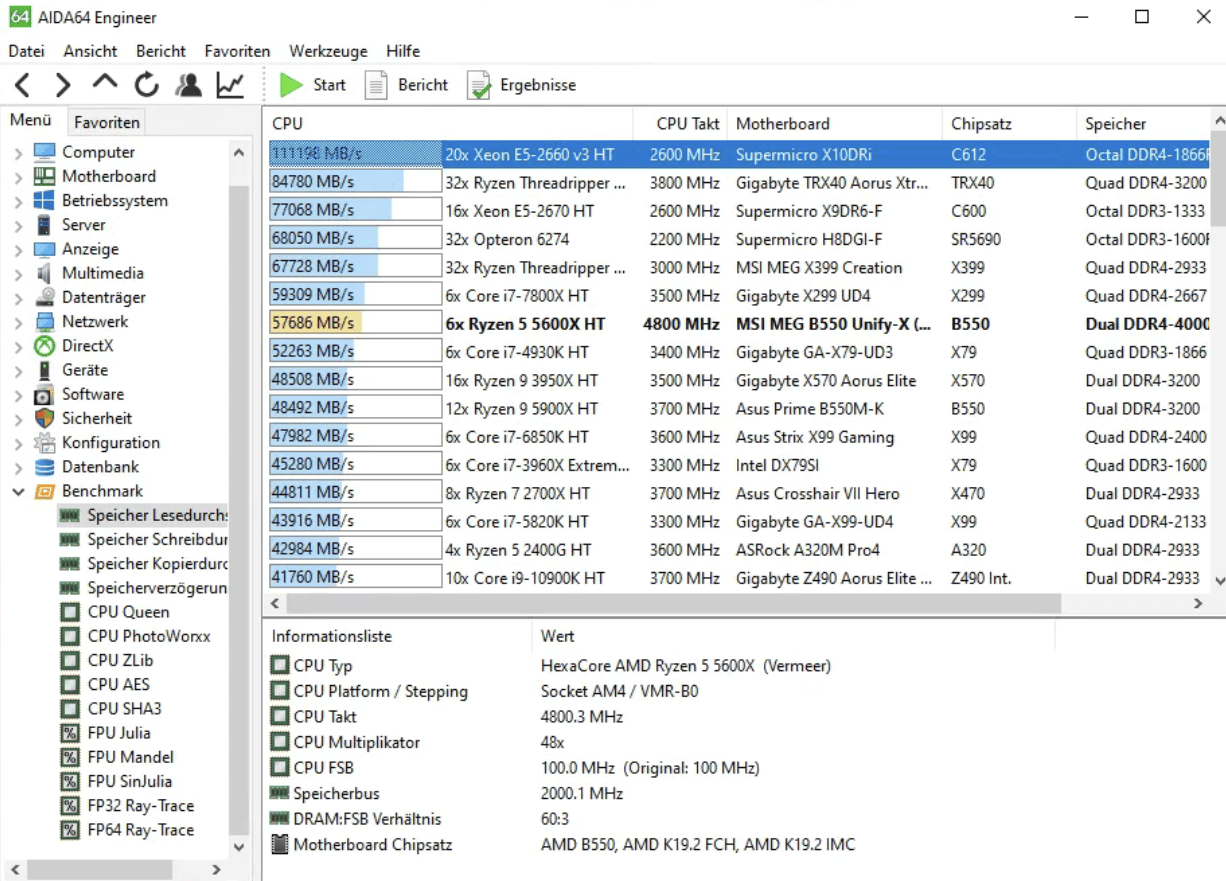Sort by the CPU Takt column header

coord(680,124)
